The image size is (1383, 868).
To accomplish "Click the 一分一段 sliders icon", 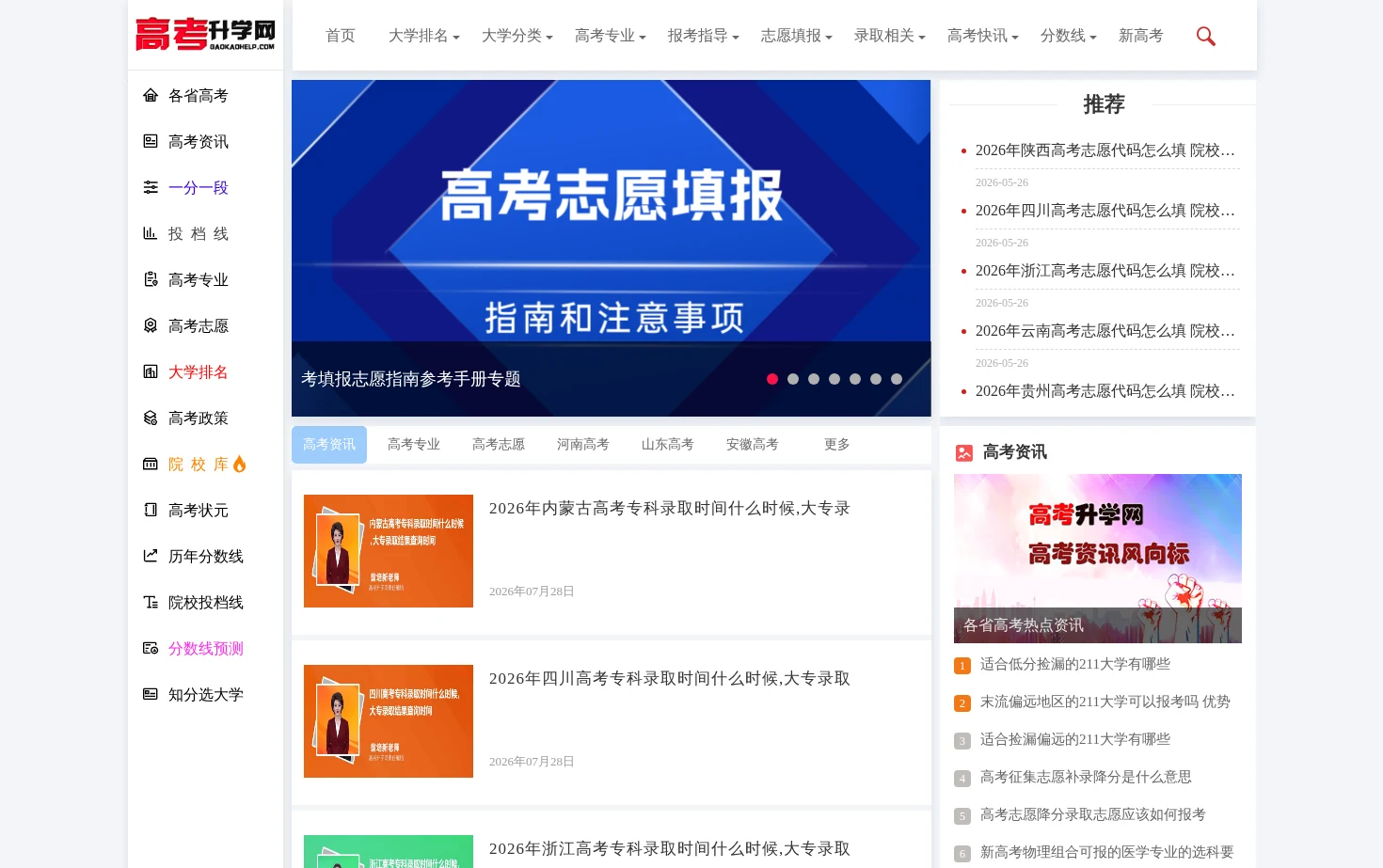I will [x=151, y=187].
